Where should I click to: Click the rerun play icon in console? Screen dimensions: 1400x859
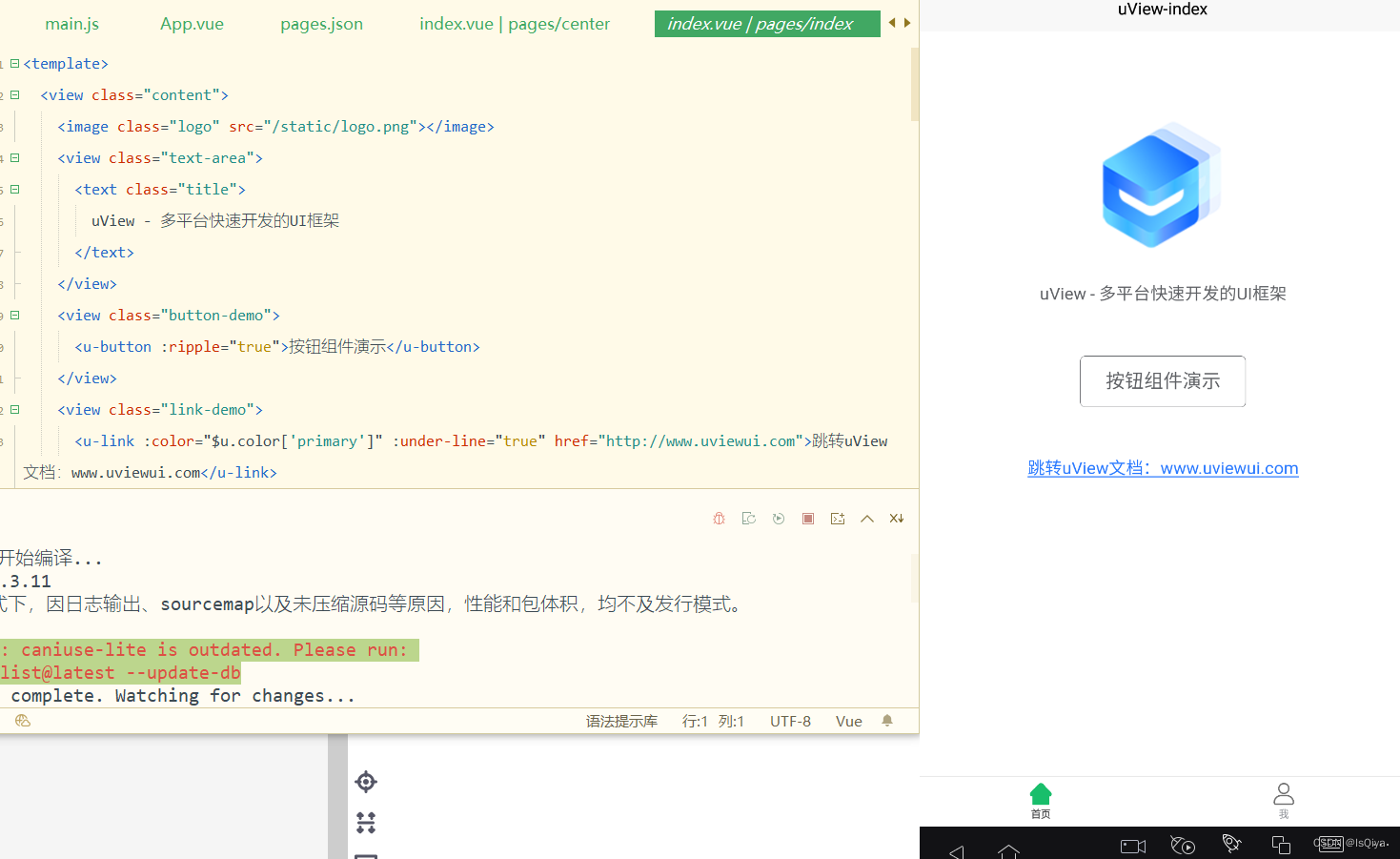point(779,519)
